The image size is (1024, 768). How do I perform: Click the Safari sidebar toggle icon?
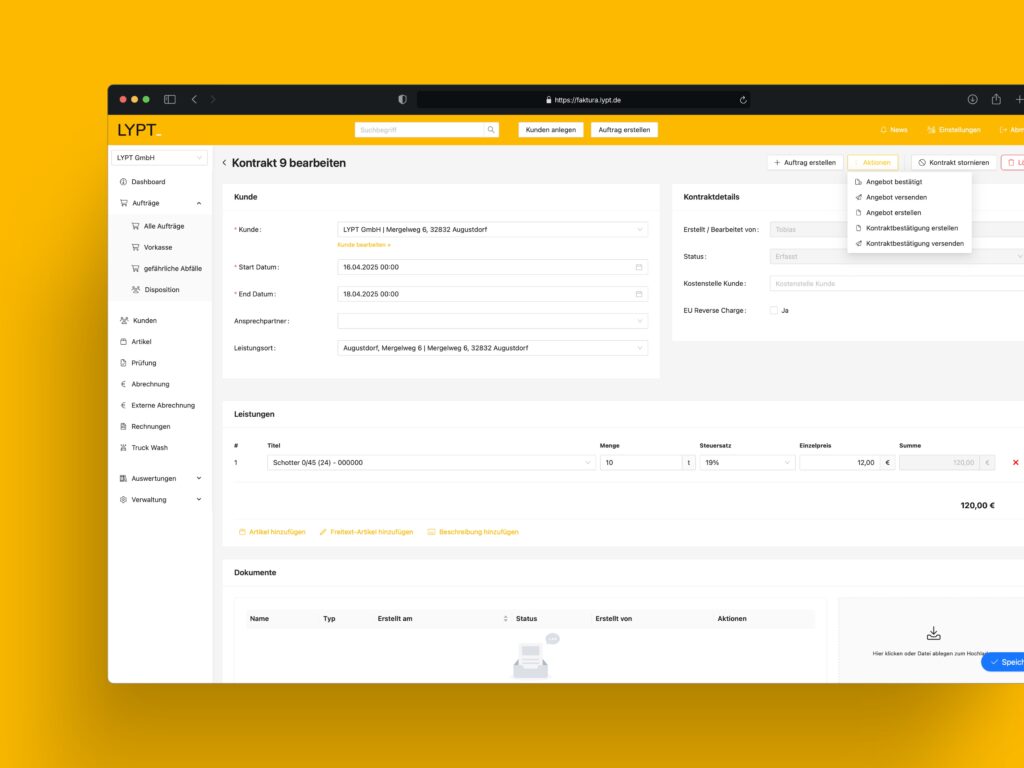[x=170, y=100]
